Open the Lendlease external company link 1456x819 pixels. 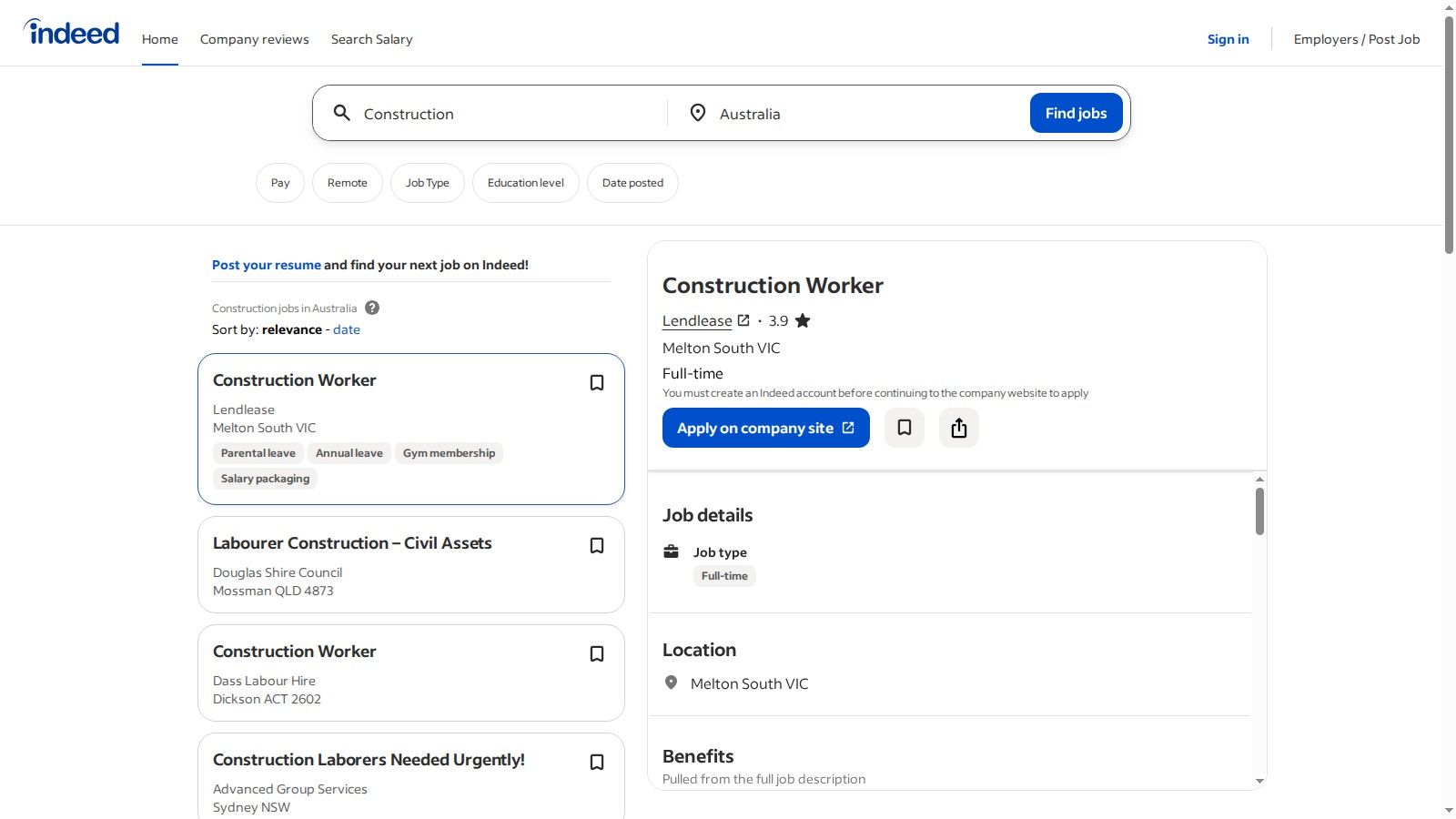pos(743,320)
